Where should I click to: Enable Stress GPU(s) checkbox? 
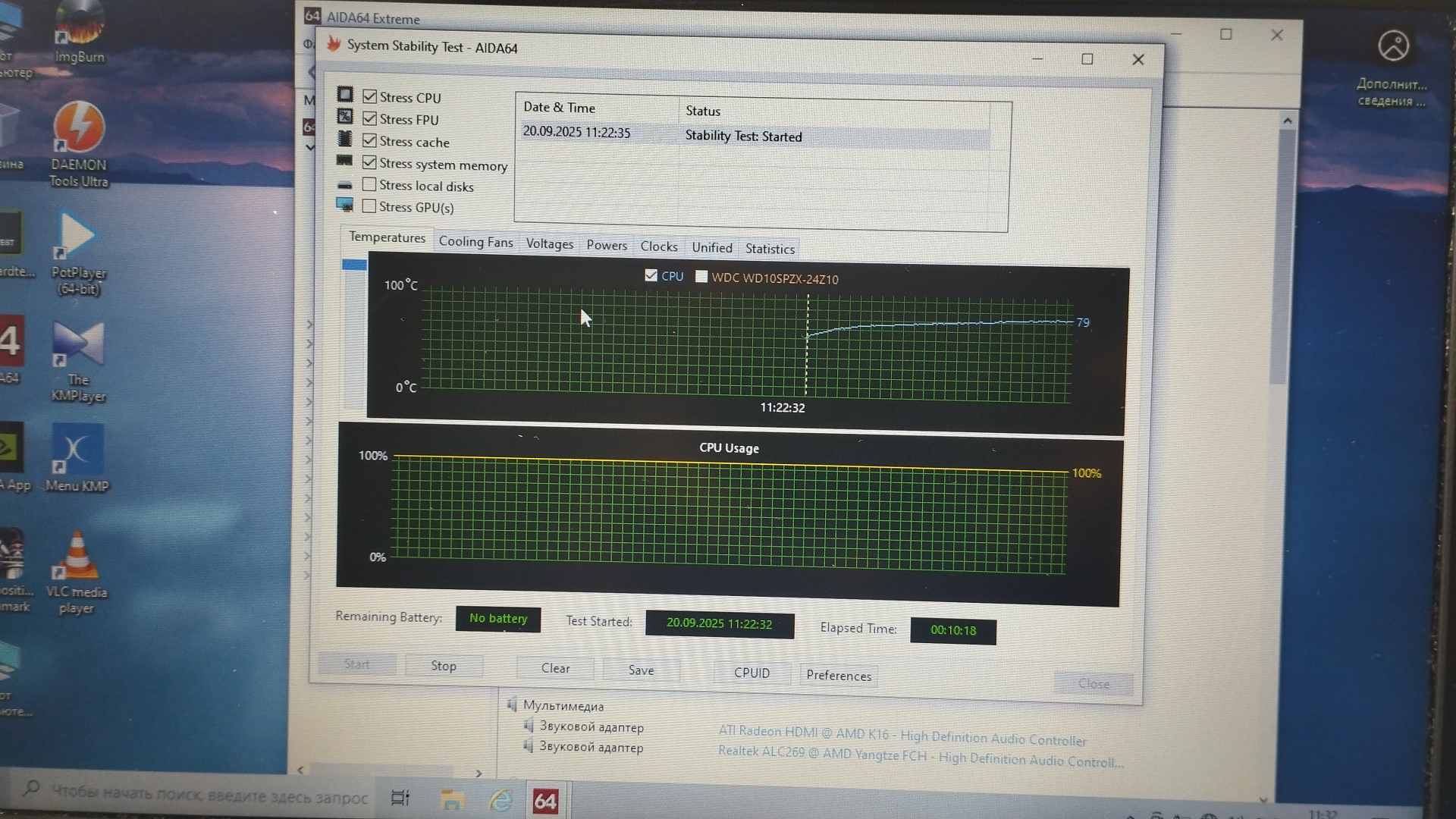tap(369, 206)
